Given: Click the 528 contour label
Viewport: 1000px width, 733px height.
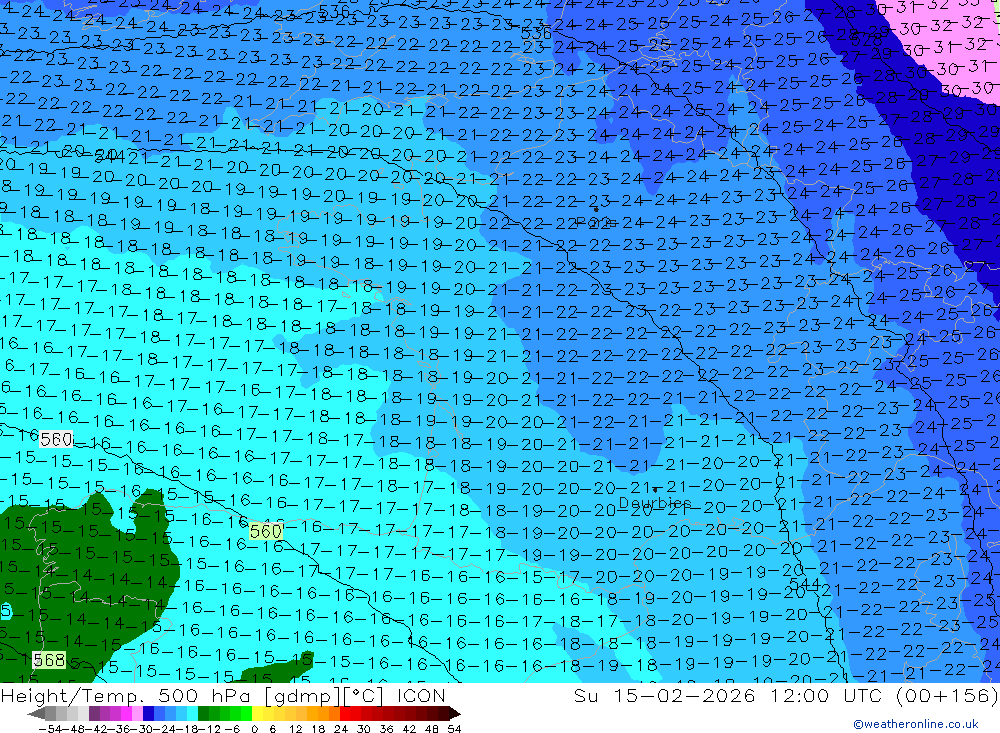Looking at the screenshot, I should [x=867, y=40].
